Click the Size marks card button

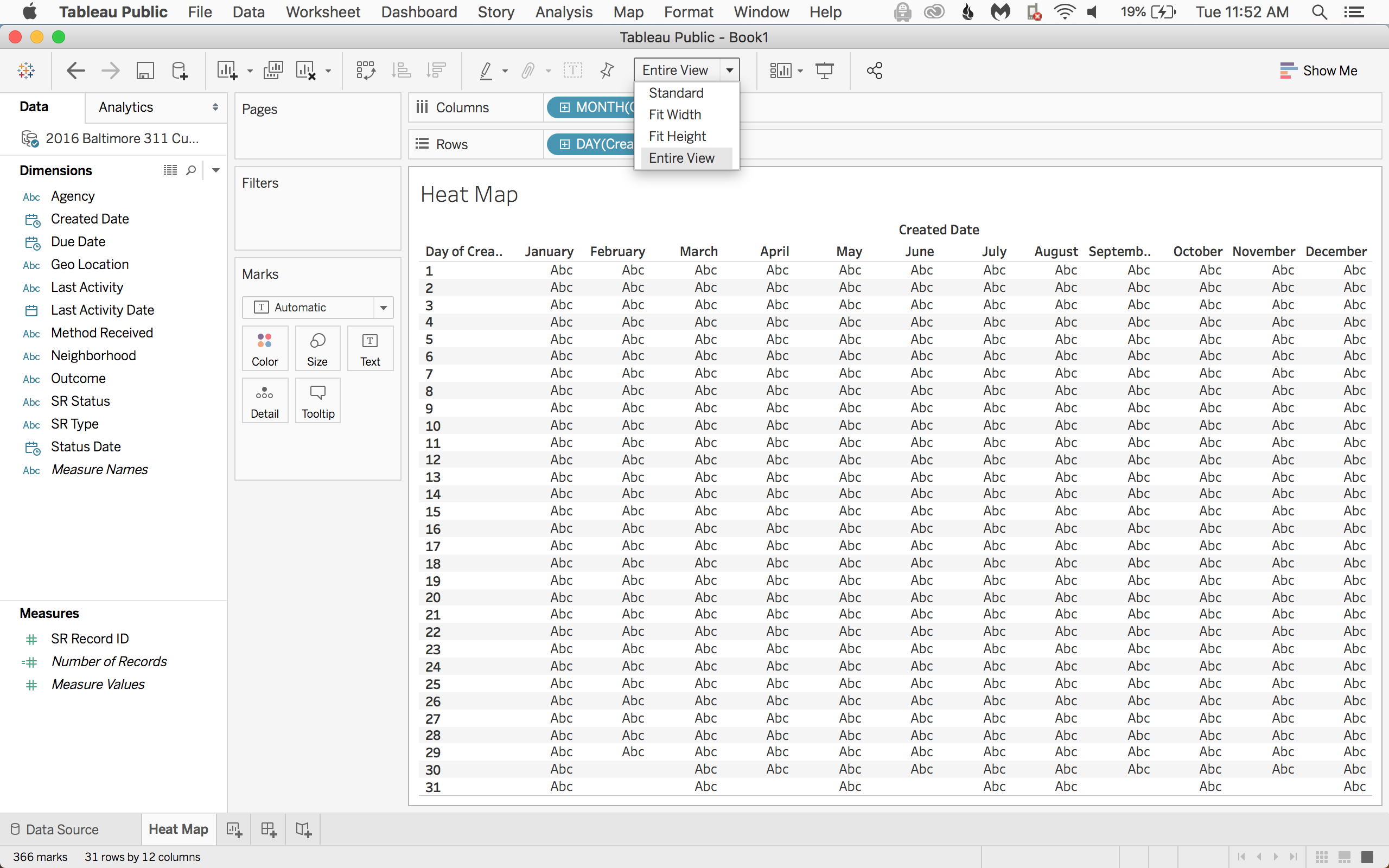click(x=317, y=349)
